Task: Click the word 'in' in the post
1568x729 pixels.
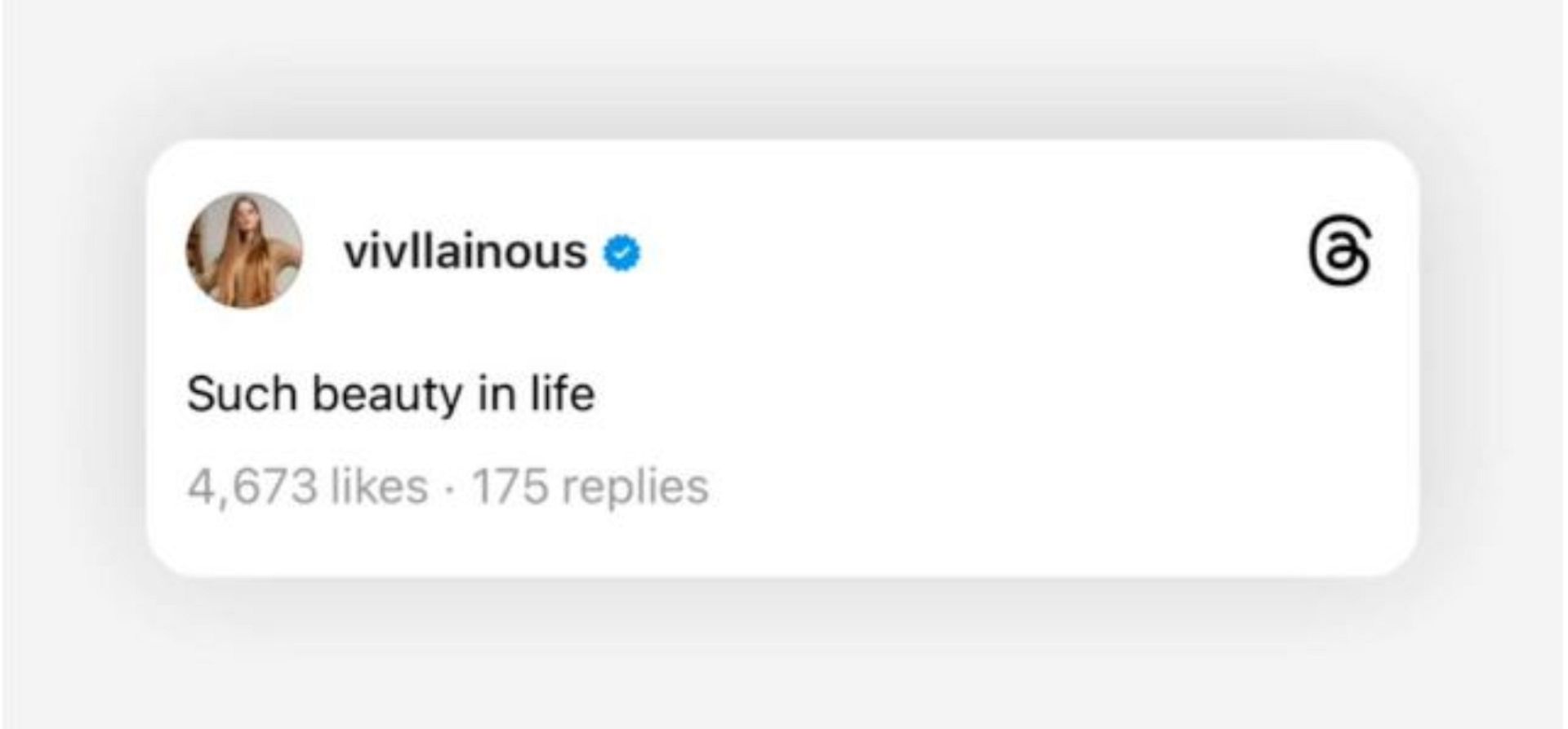Action: point(497,394)
